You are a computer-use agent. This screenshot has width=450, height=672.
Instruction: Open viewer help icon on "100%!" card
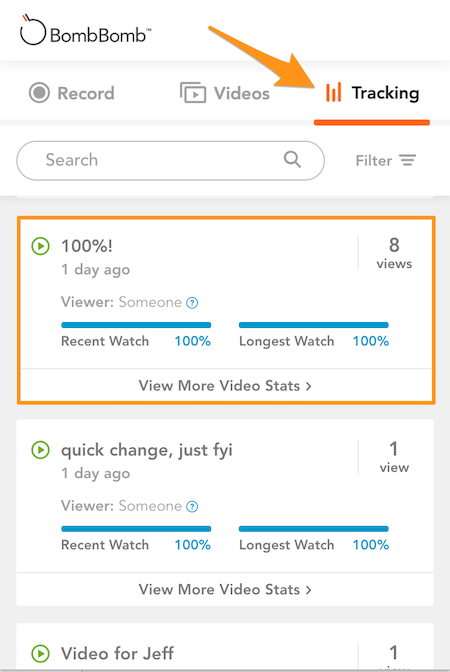point(192,303)
